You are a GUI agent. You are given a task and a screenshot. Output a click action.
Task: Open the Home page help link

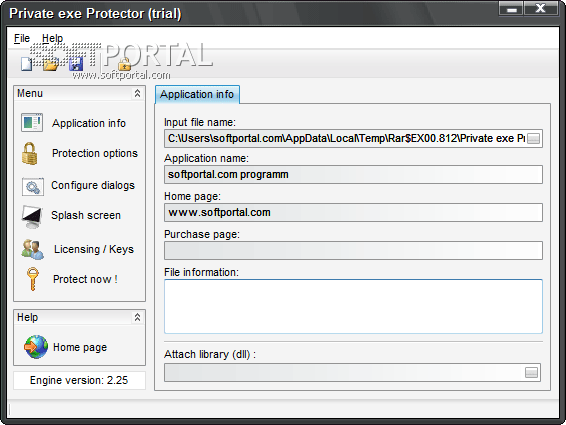[80, 347]
